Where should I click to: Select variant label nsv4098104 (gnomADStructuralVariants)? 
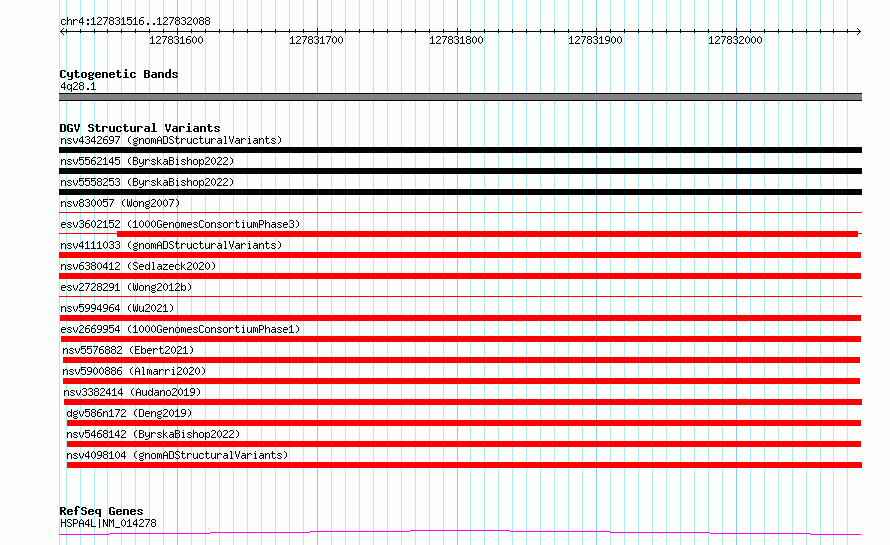pos(177,455)
